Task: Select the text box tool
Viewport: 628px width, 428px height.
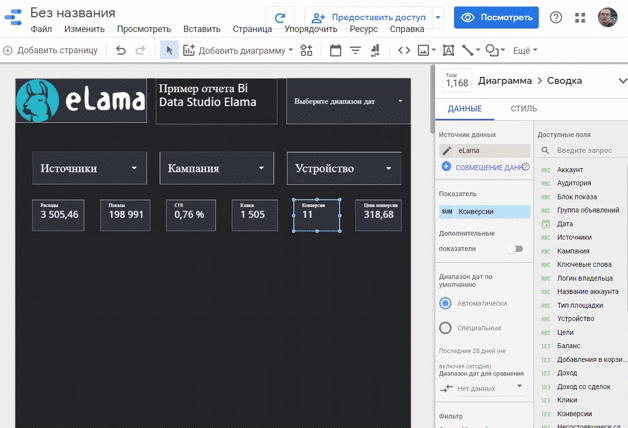Action: (448, 50)
